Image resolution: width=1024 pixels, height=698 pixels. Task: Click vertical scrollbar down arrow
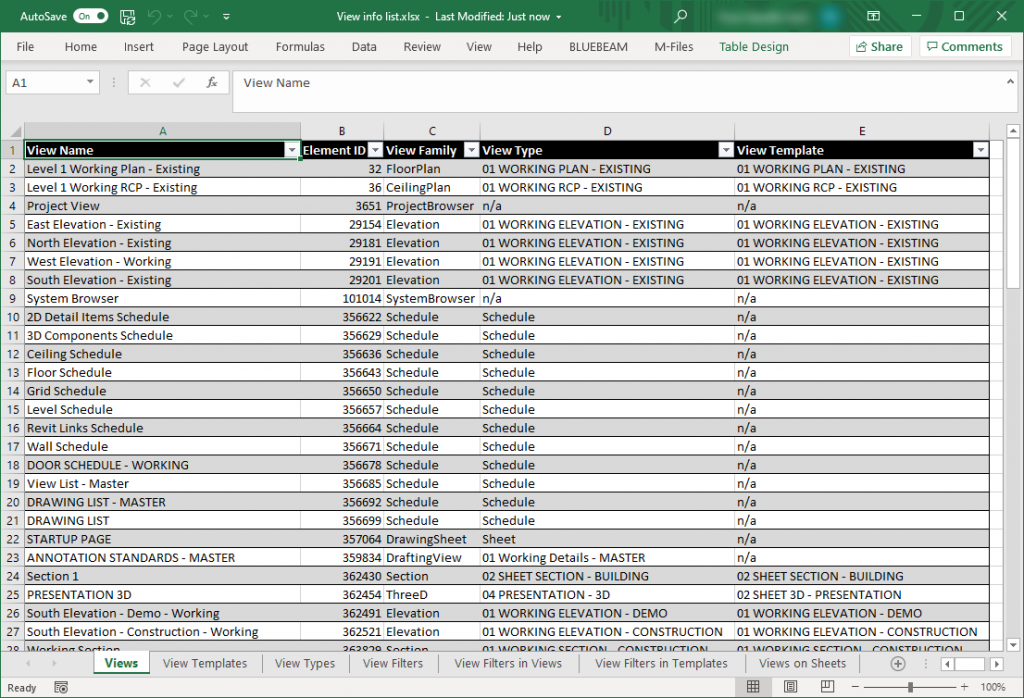(1013, 644)
